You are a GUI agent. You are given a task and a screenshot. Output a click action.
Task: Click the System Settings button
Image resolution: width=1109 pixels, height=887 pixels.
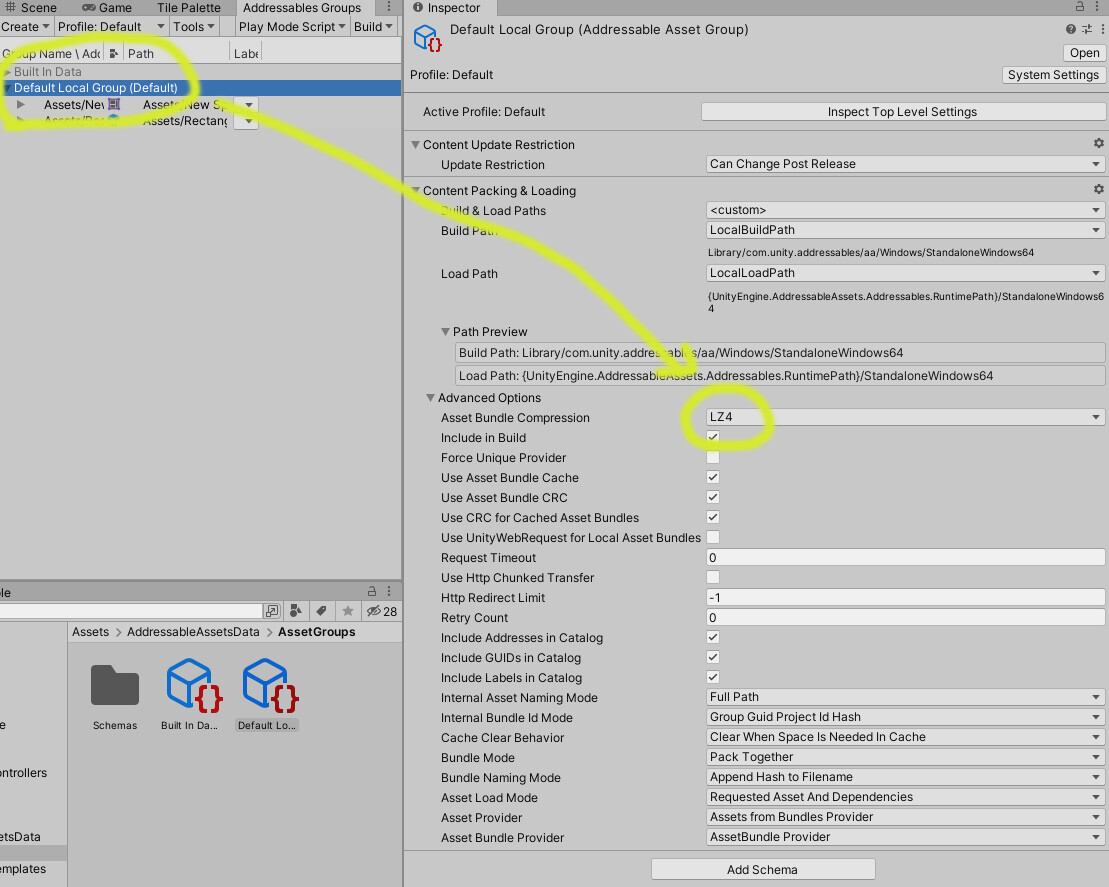pos(1053,75)
